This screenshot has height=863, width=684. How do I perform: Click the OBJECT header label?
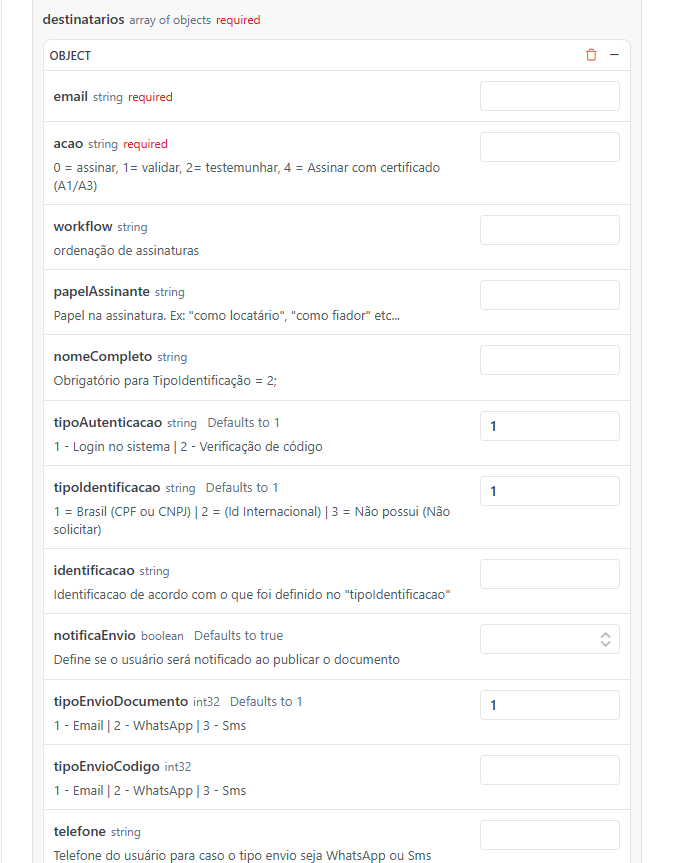point(70,56)
